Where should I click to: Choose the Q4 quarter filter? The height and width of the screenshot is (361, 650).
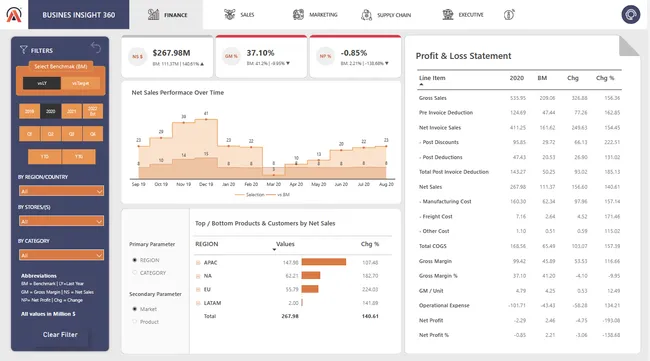click(x=93, y=134)
